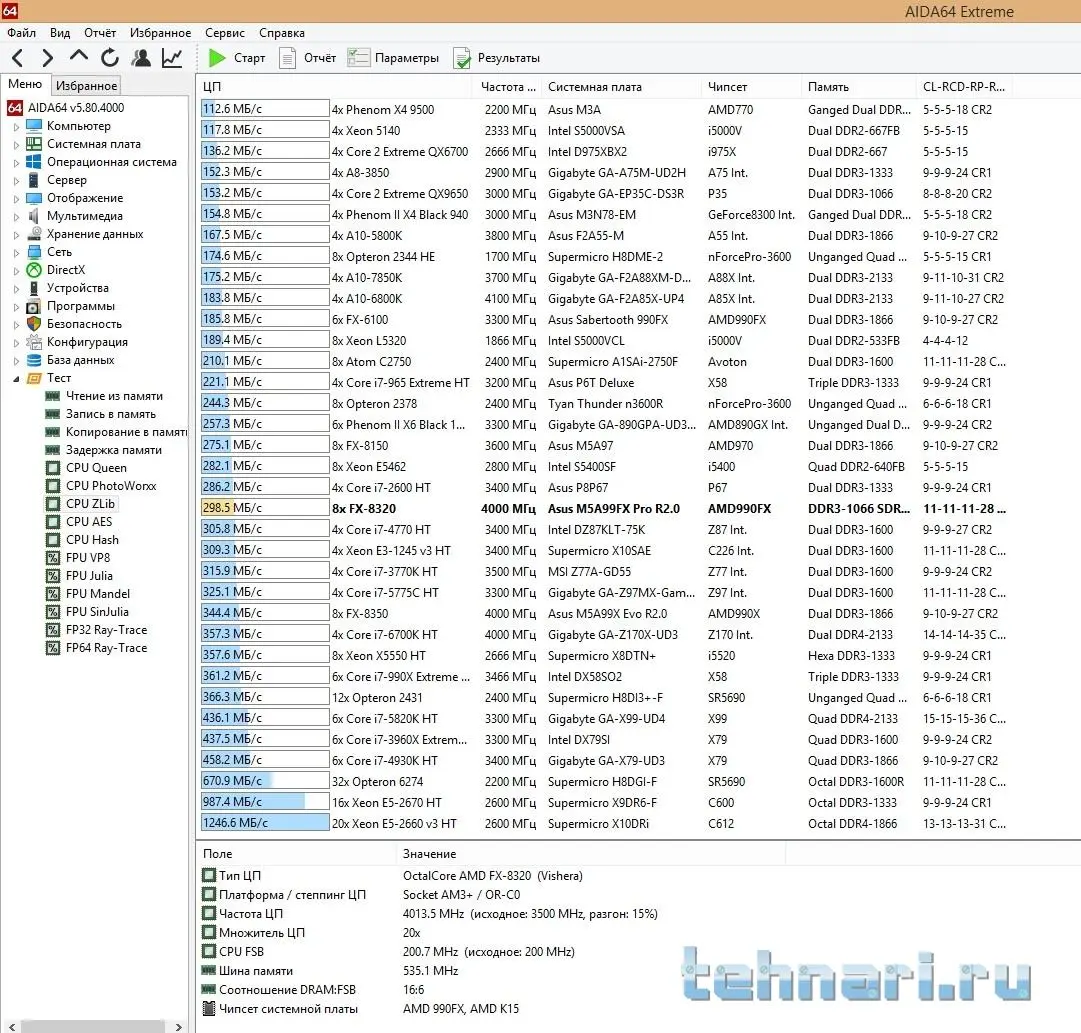Open the Вид menu

pyautogui.click(x=60, y=32)
